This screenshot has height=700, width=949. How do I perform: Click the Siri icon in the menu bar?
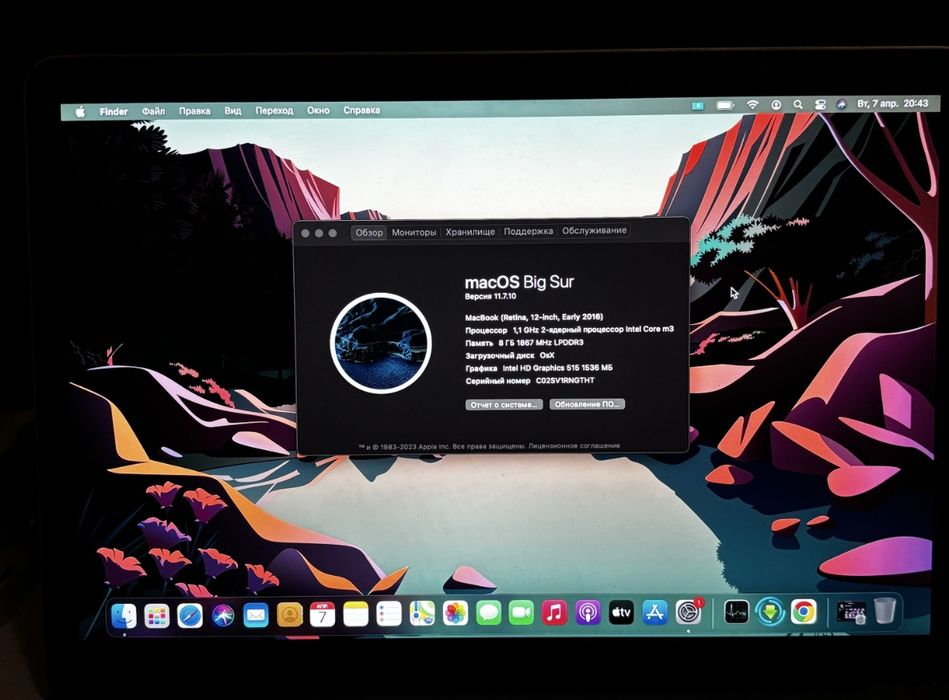841,104
